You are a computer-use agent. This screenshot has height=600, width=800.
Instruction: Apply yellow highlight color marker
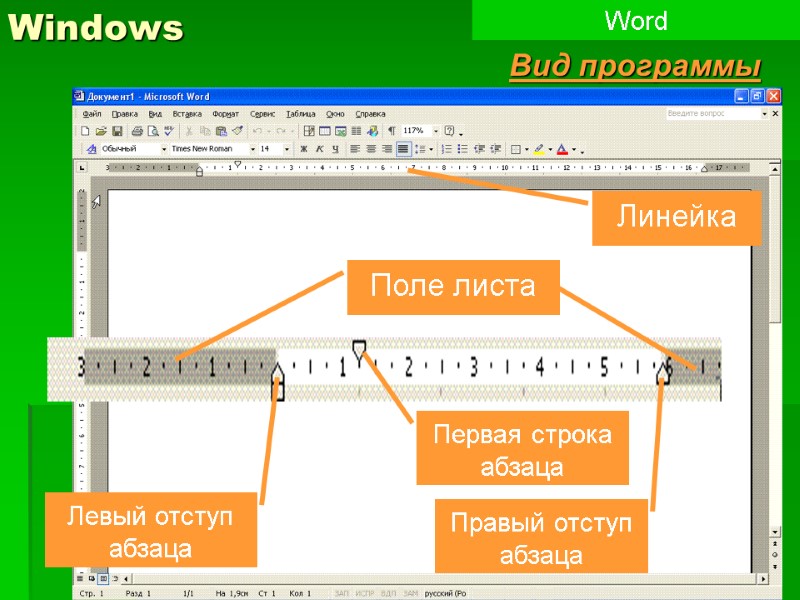coord(539,149)
